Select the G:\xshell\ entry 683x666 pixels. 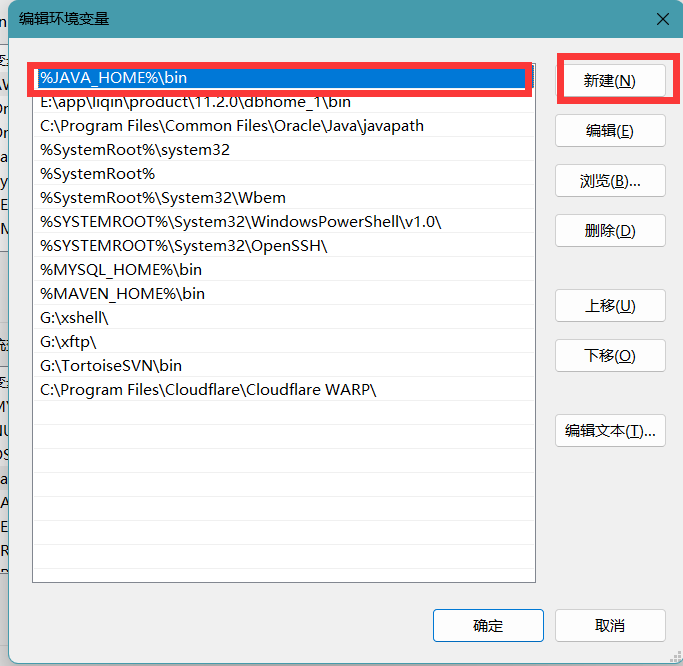click(284, 318)
